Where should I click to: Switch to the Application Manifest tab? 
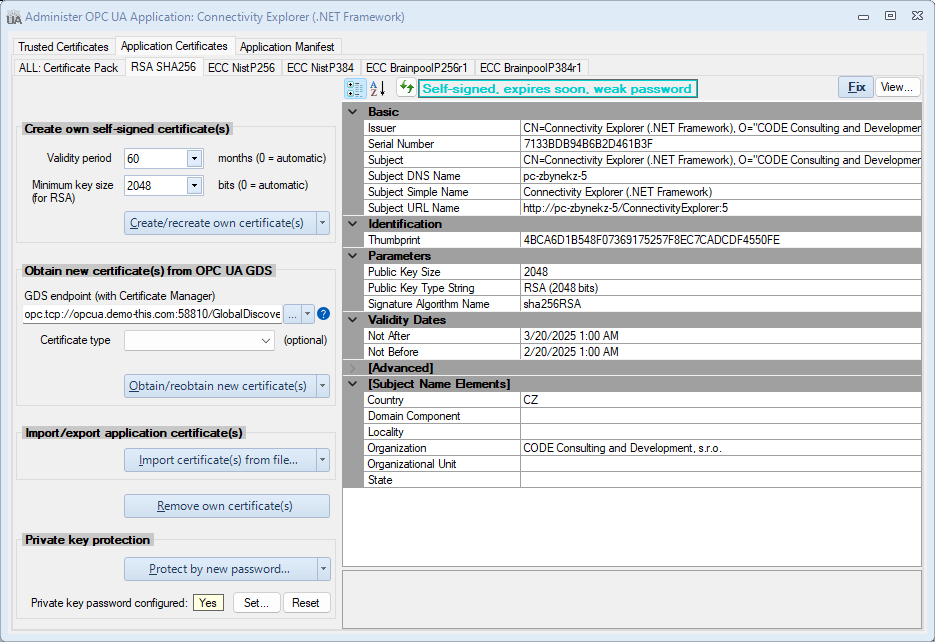click(x=288, y=46)
